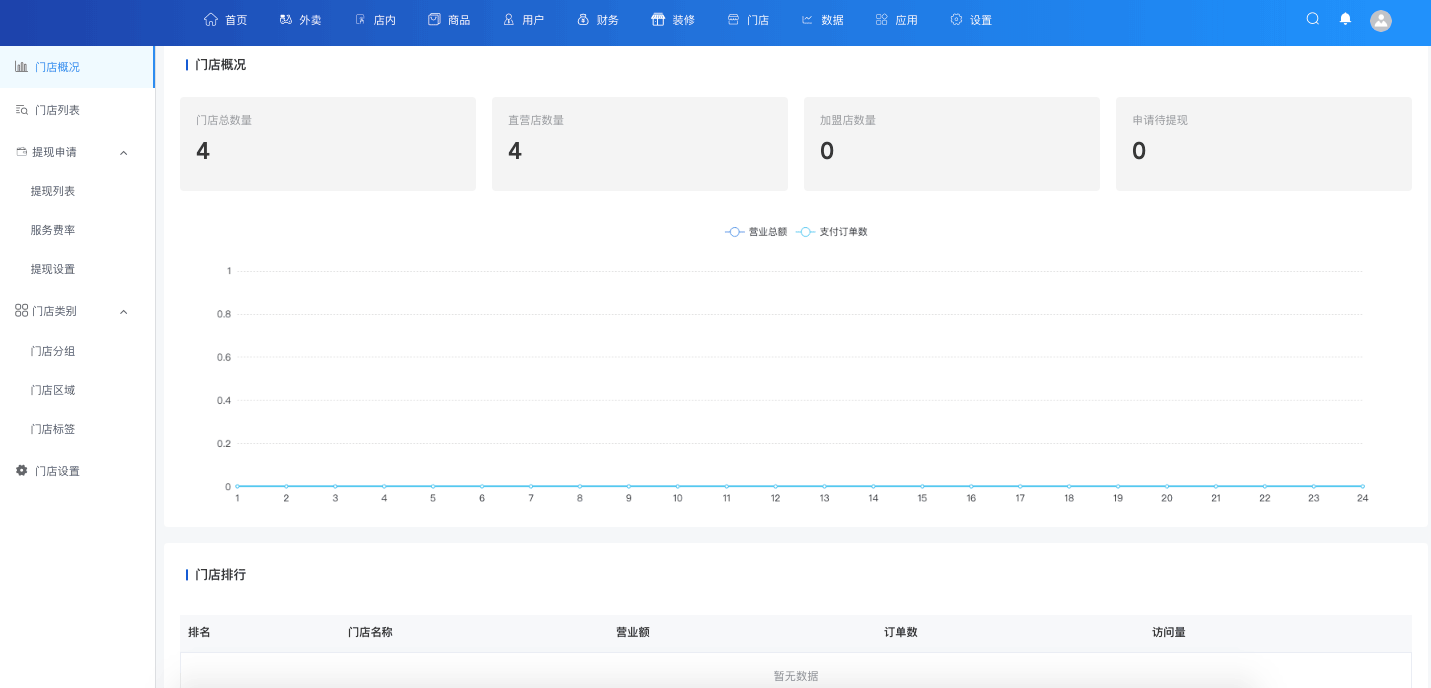Click the search magnifier icon in header

point(1313,19)
